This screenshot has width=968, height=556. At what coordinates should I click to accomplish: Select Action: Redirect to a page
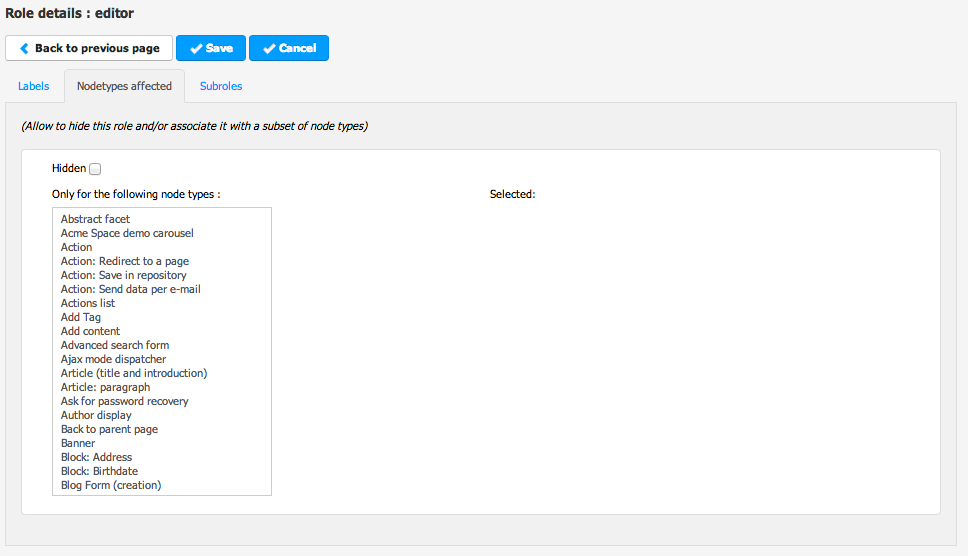124,261
